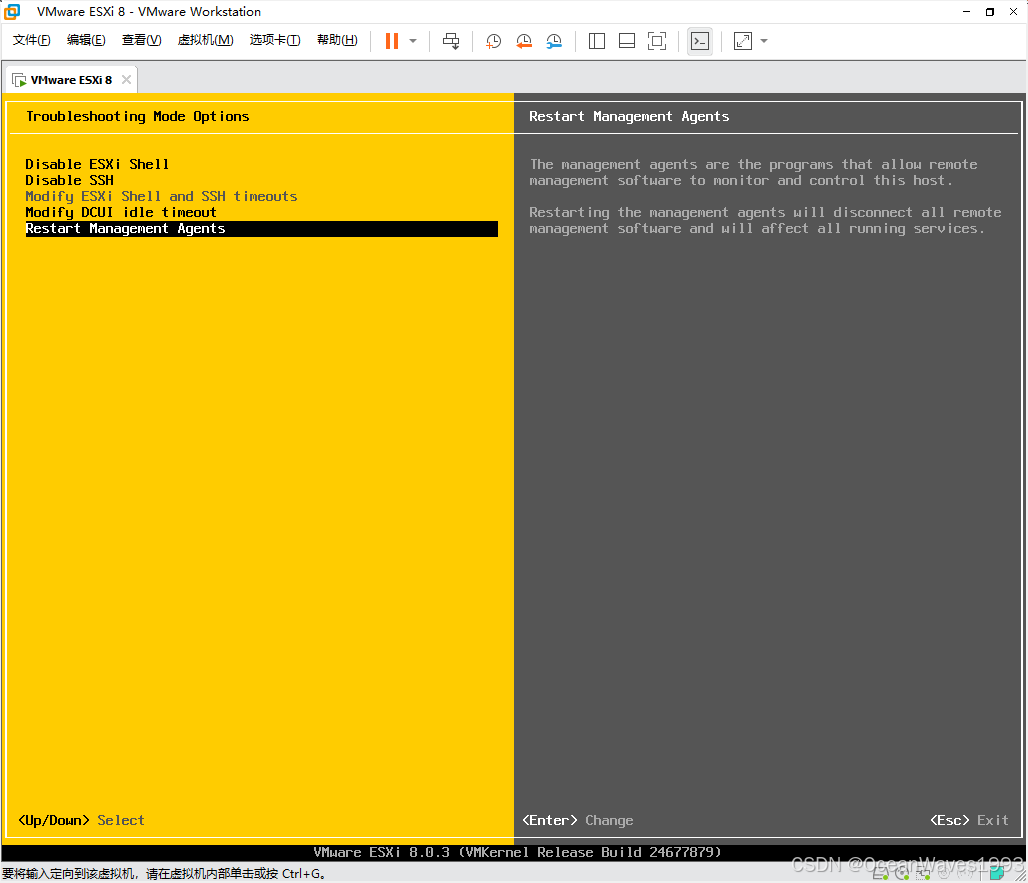This screenshot has height=883, width=1028.
Task: Open the 虚拟机(M) menu
Action: tap(205, 40)
